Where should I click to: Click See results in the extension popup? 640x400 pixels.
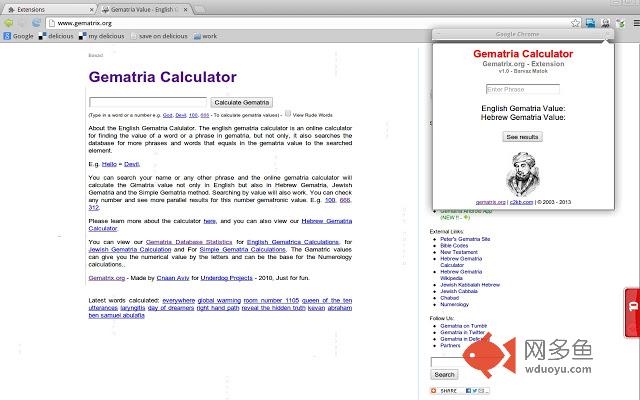click(x=522, y=137)
